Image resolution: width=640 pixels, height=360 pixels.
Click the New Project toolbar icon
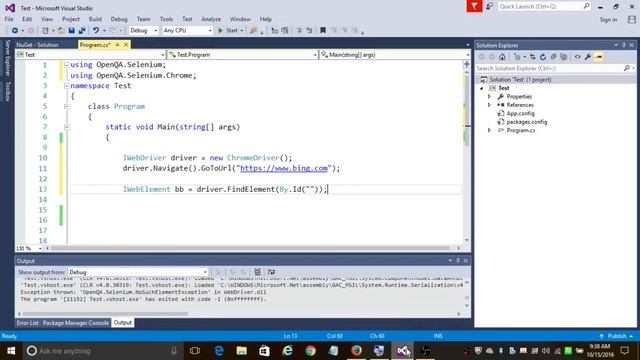tap(45, 31)
